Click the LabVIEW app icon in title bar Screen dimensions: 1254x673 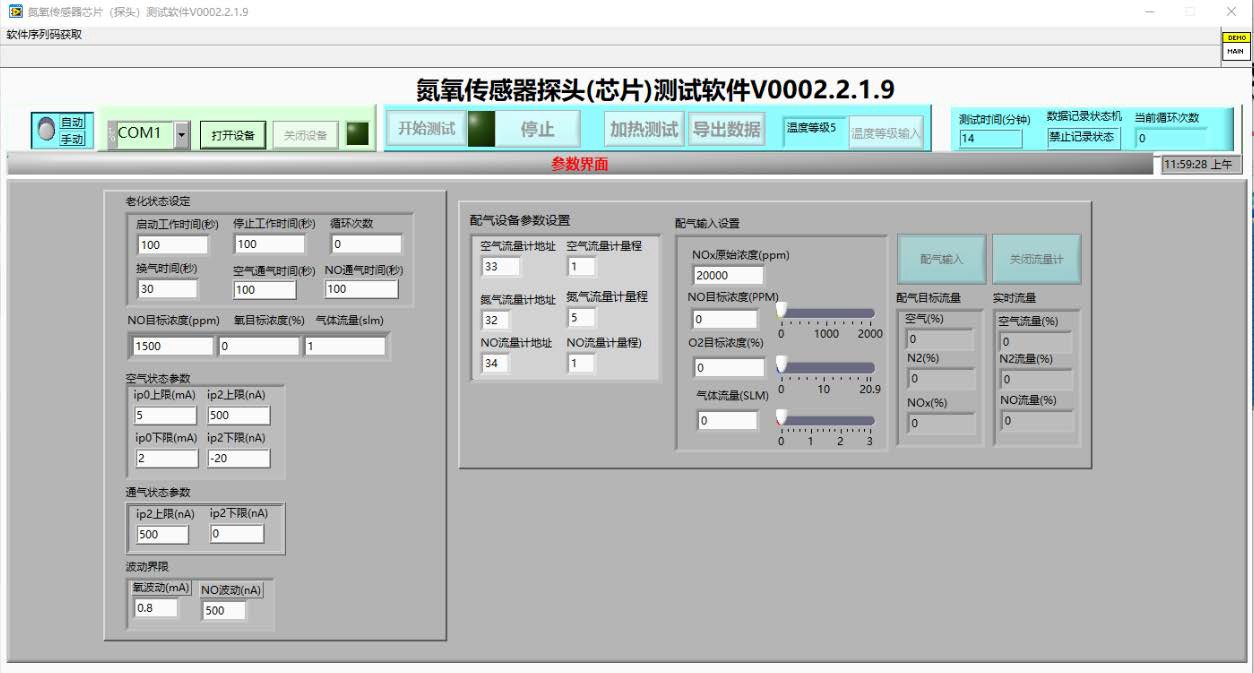(15, 11)
